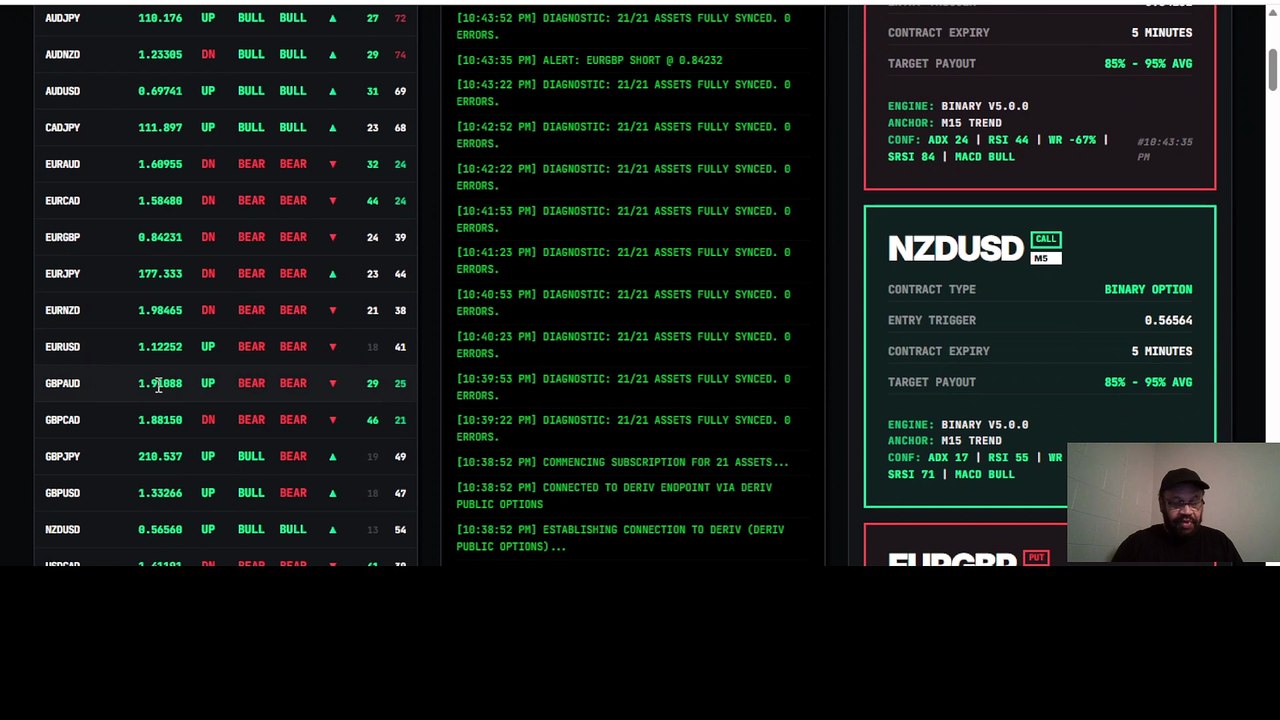Viewport: 1280px width, 720px height.
Task: Click the #10:43:35 PM timestamp on the top card
Action: point(1165,149)
